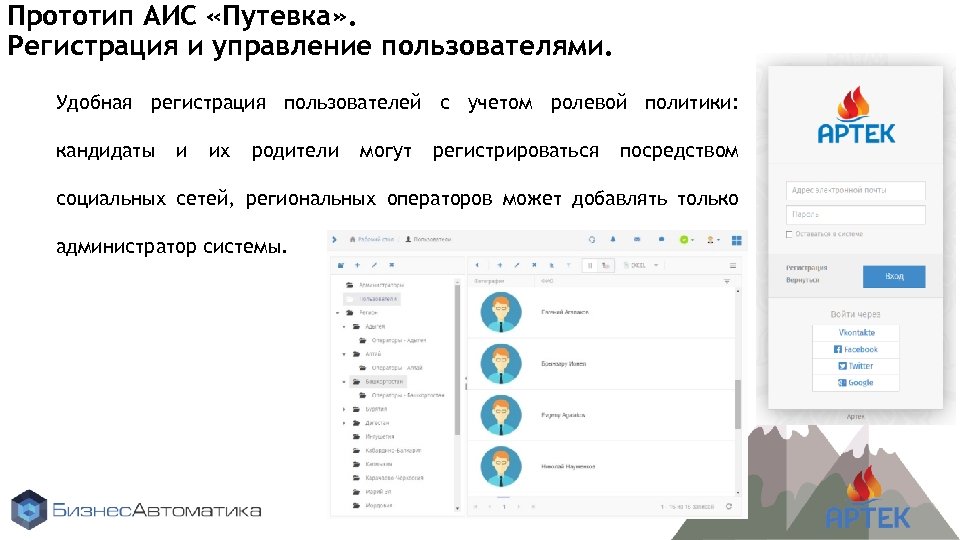Open Николай Науменко's avatar photo

pyautogui.click(x=501, y=467)
